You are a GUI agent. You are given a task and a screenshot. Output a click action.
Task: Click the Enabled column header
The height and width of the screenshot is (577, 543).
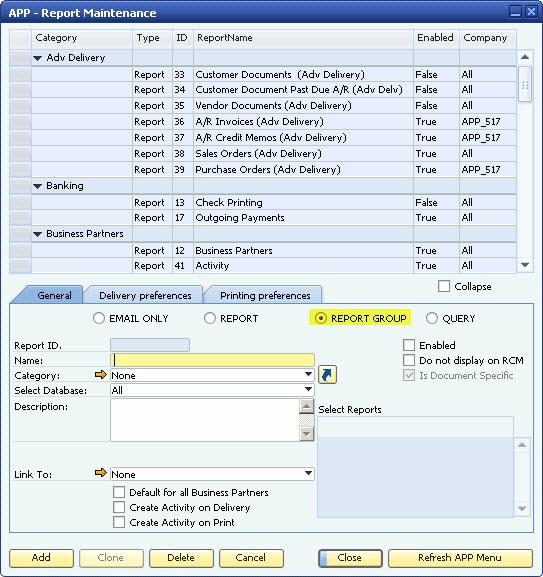click(436, 38)
